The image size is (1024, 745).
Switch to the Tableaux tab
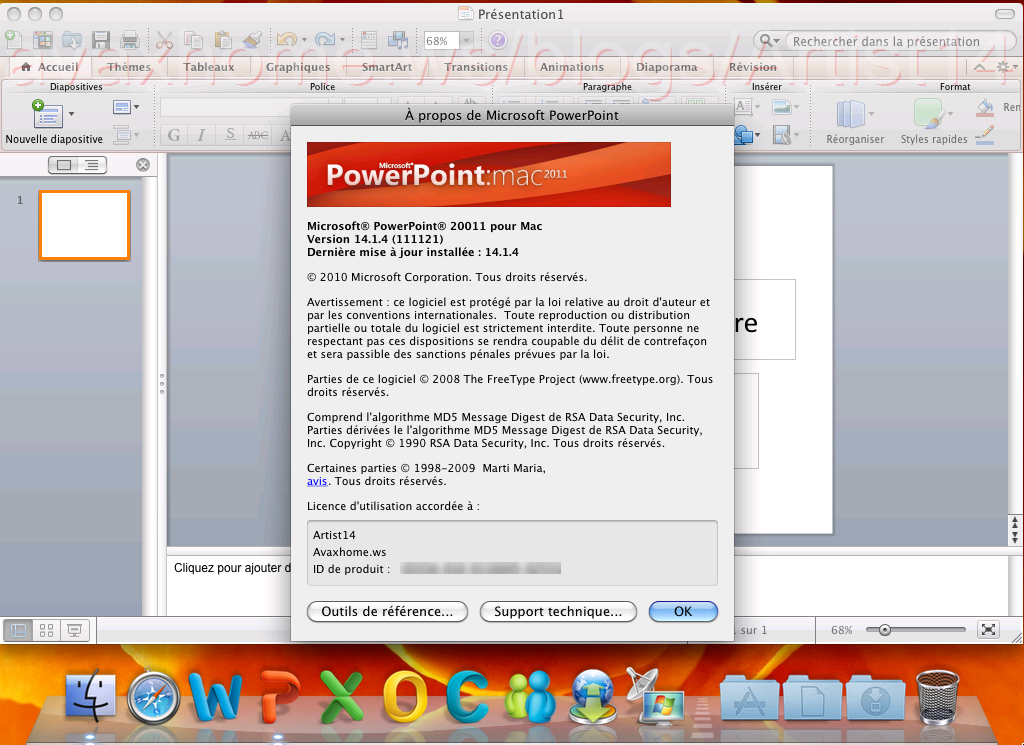tap(208, 67)
